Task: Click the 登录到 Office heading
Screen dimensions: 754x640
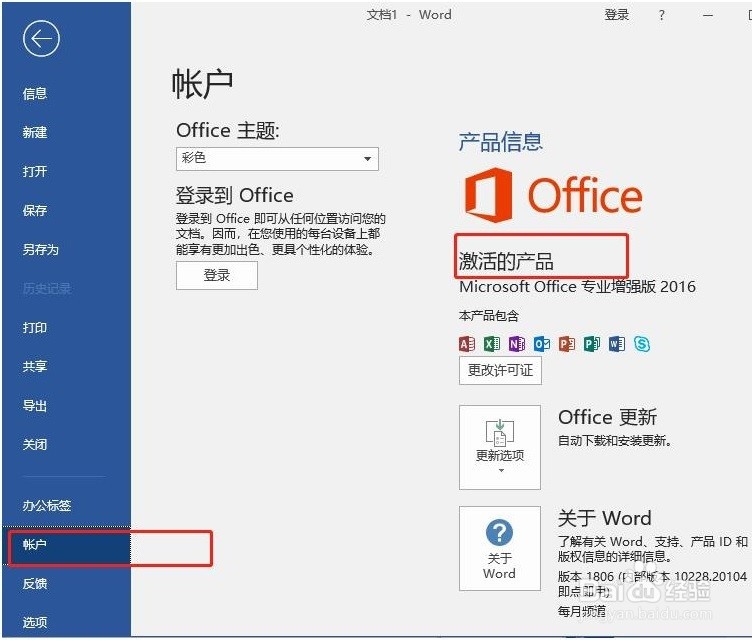Action: coord(235,195)
